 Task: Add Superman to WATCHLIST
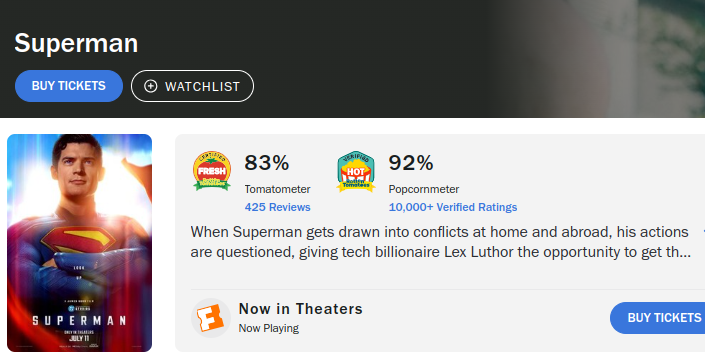tap(192, 86)
